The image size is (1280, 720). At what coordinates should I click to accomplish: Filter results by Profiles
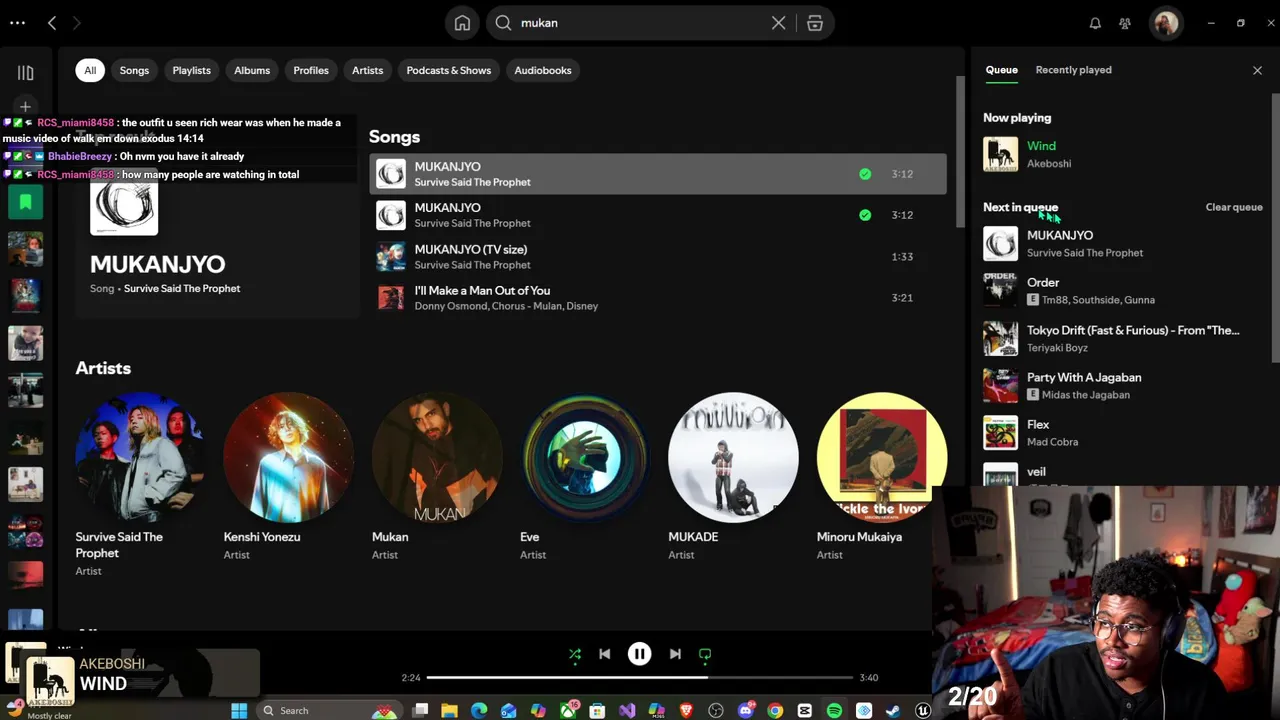click(311, 70)
